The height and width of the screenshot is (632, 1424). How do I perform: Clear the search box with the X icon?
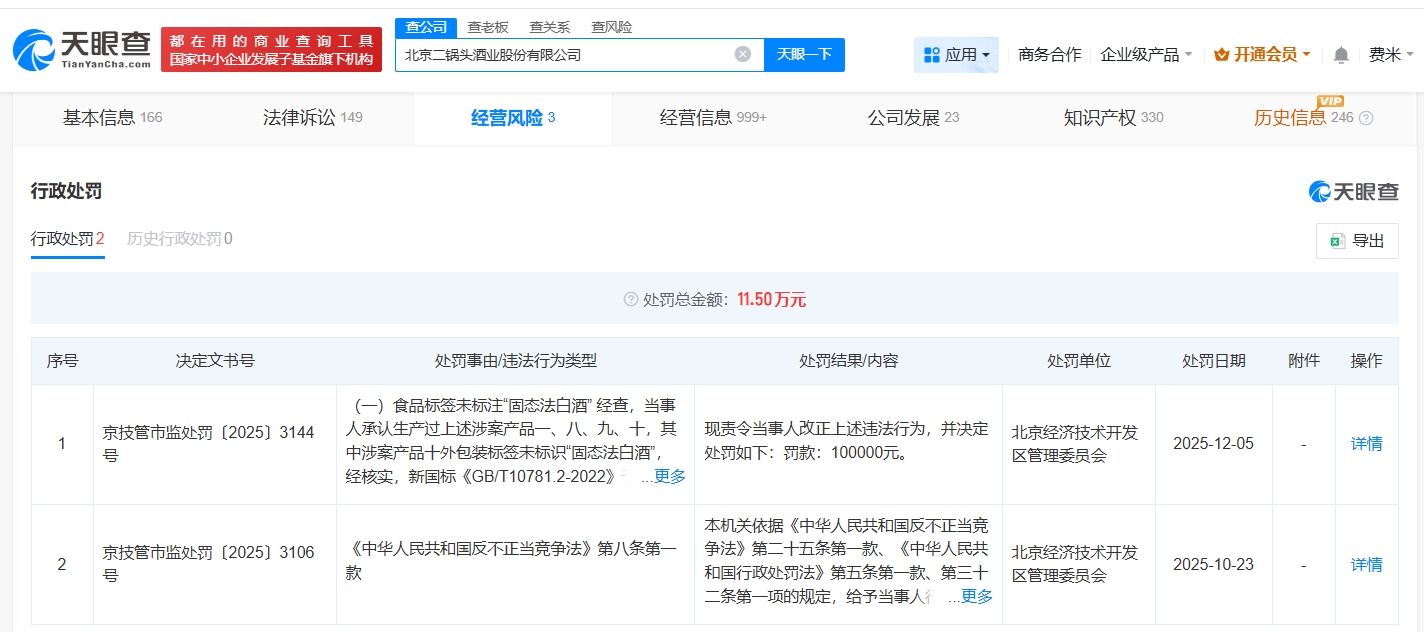click(742, 54)
